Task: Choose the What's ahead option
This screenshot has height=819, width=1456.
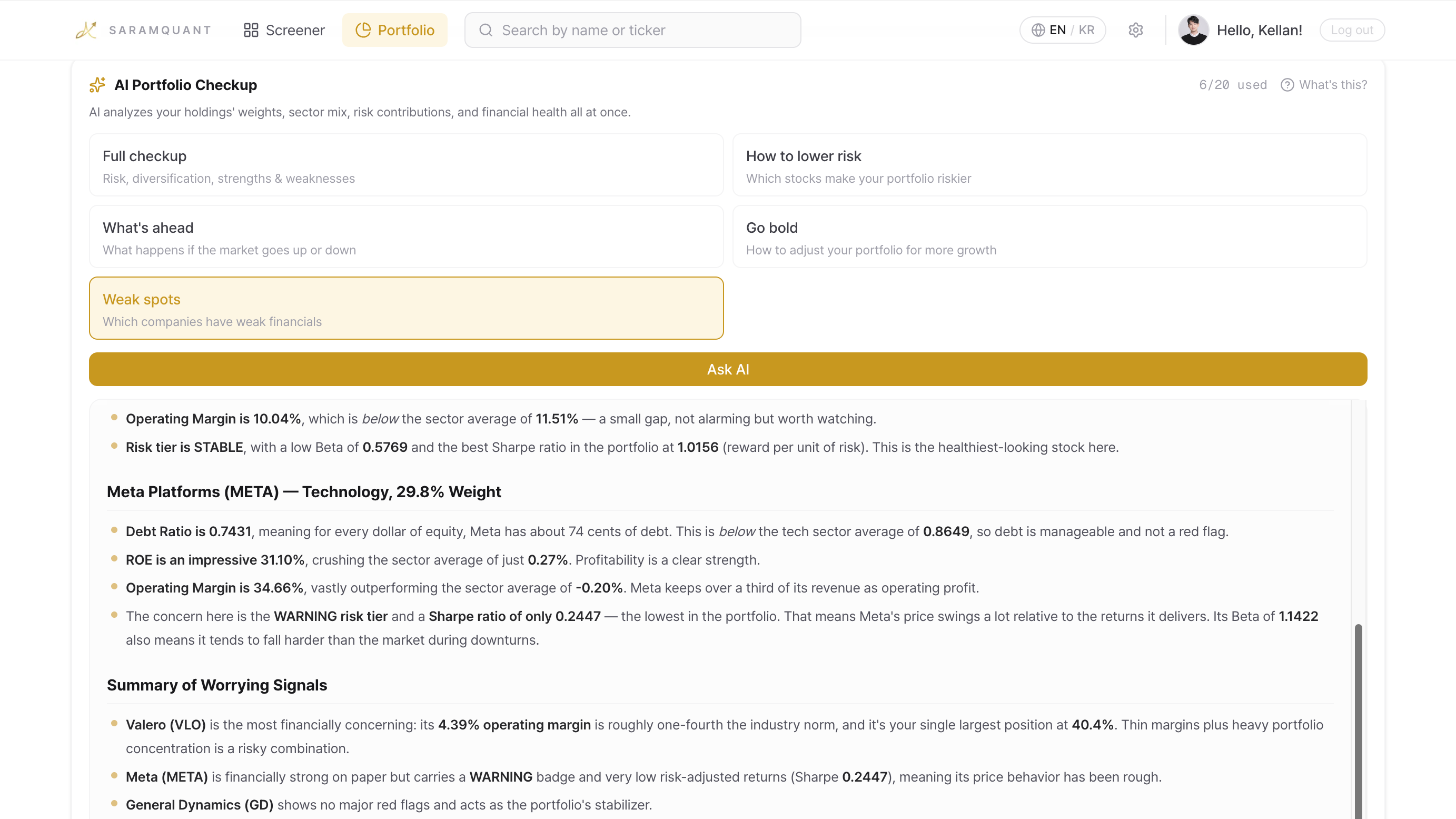Action: [x=406, y=237]
